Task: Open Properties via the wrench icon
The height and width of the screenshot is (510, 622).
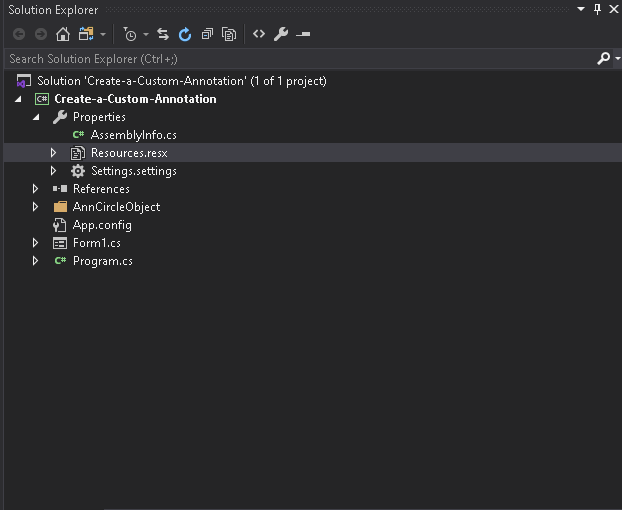Action: [281, 34]
